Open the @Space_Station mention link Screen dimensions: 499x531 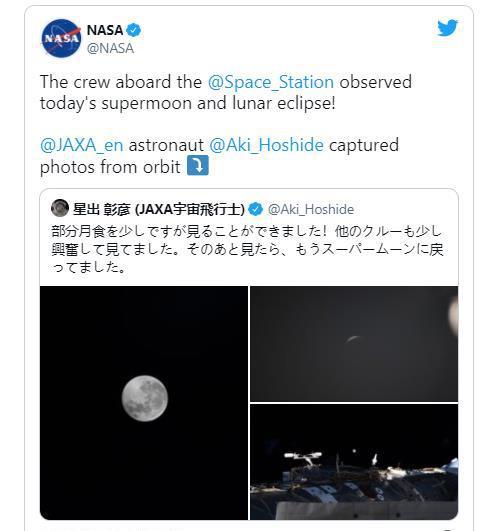click(271, 82)
